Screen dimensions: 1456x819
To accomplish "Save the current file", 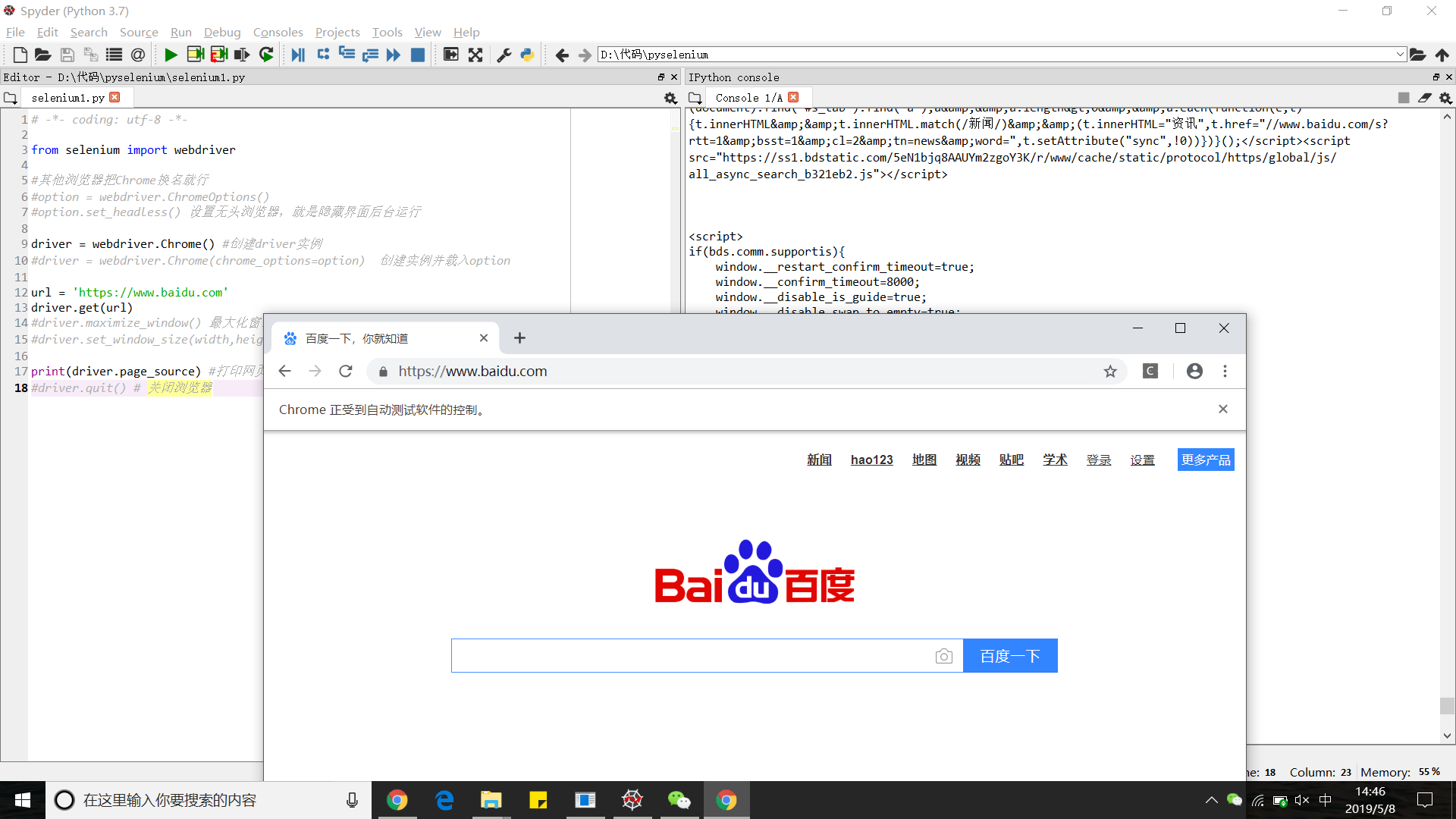I will tap(67, 55).
